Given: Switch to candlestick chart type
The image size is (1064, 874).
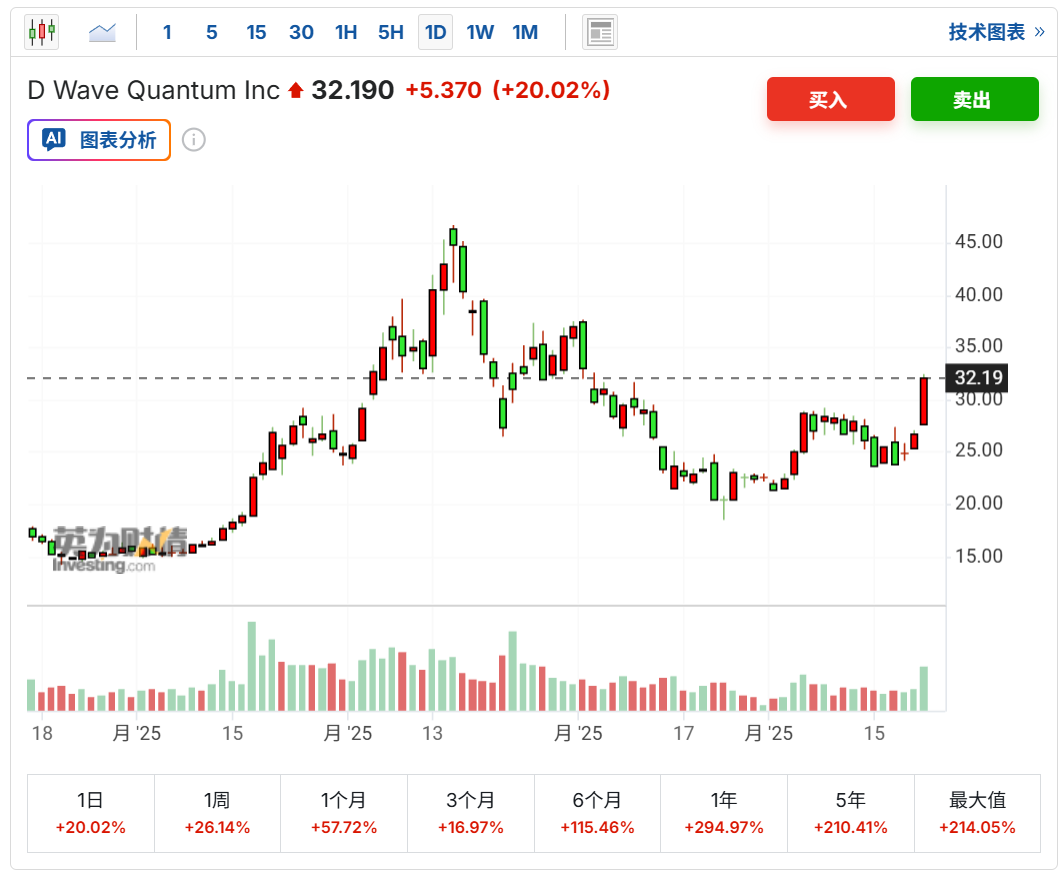Looking at the screenshot, I should pyautogui.click(x=42, y=32).
